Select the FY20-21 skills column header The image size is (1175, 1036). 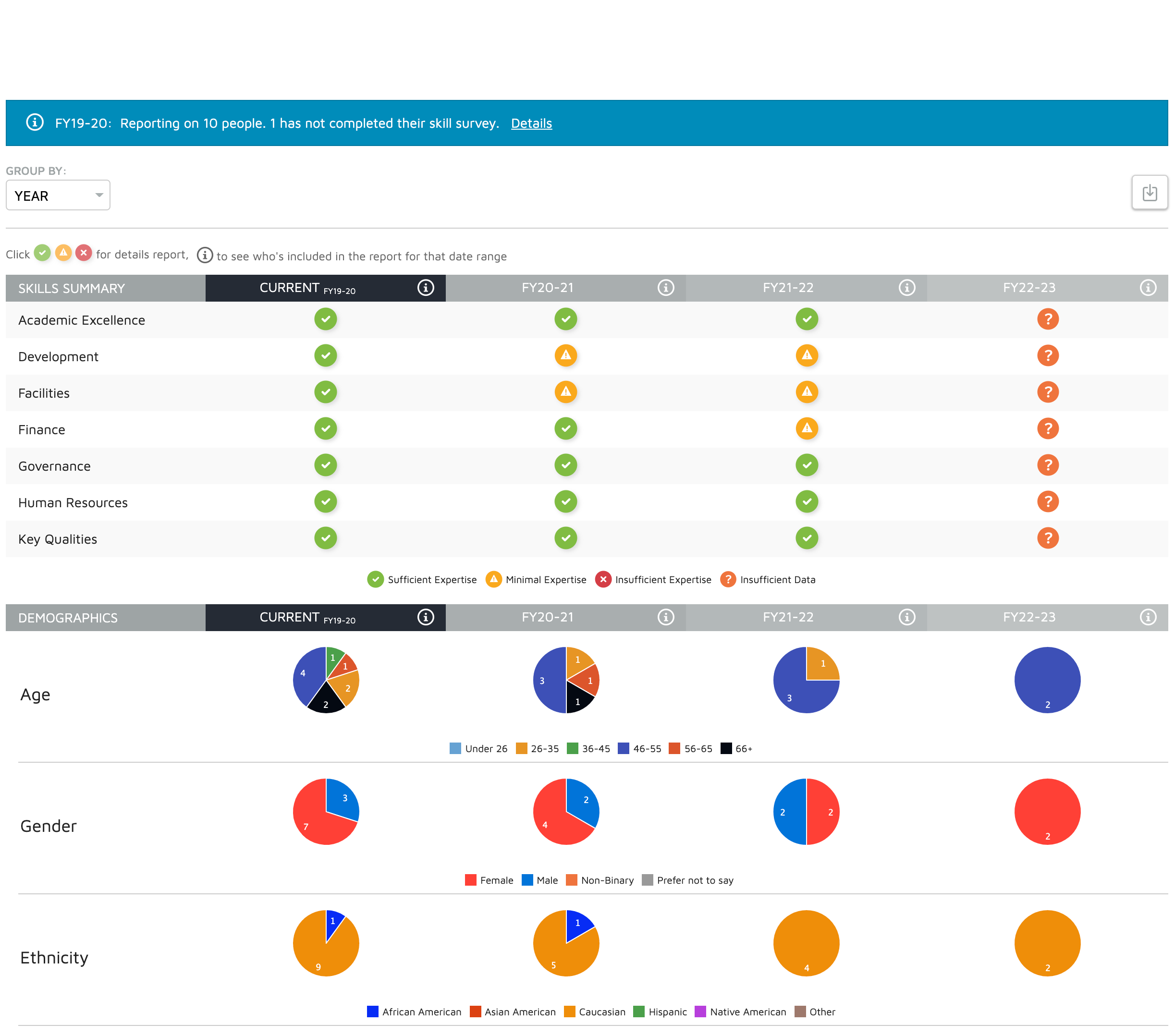566,288
